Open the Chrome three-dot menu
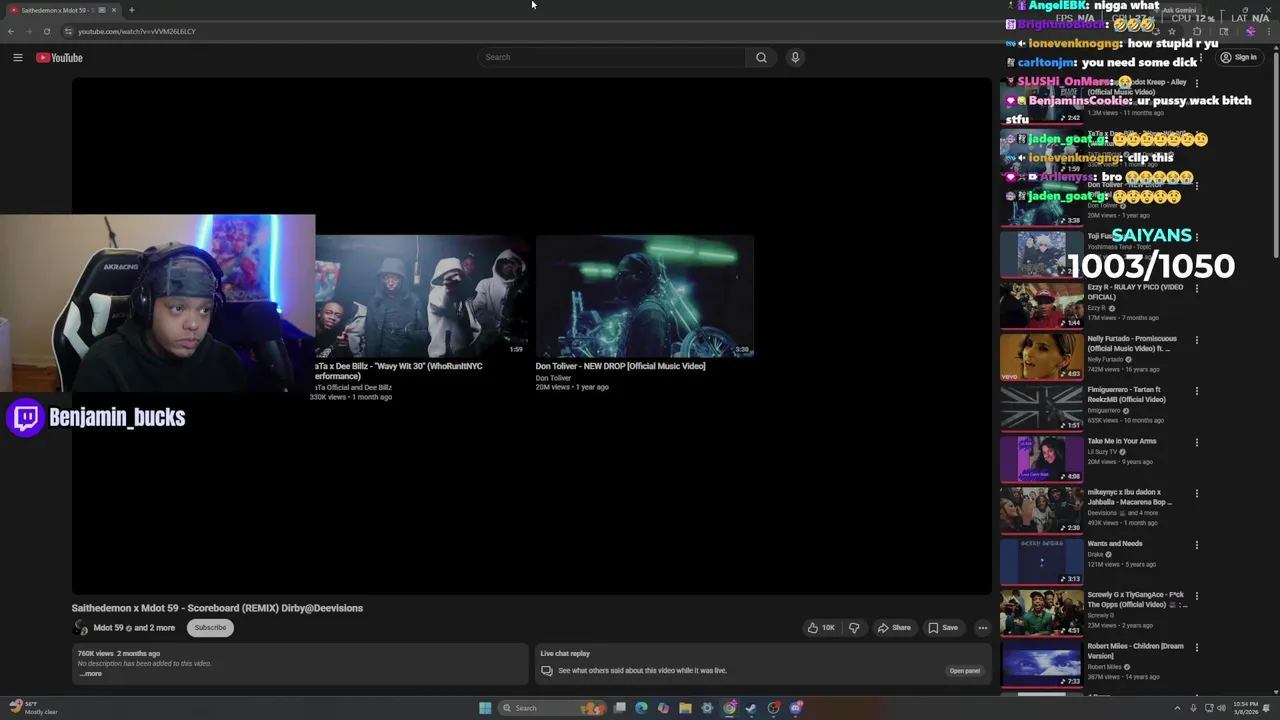This screenshot has height=720, width=1280. tap(1270, 31)
